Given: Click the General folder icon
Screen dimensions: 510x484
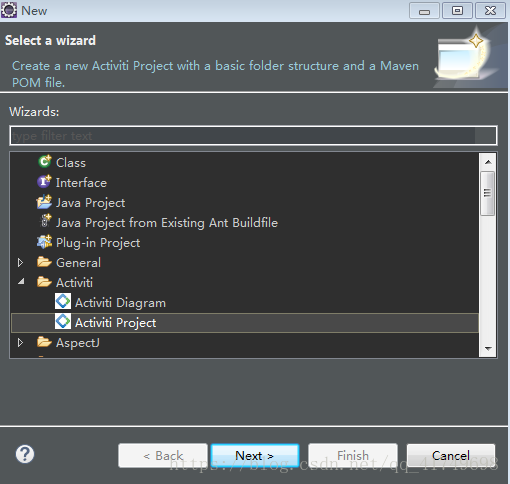Looking at the screenshot, I should point(44,262).
